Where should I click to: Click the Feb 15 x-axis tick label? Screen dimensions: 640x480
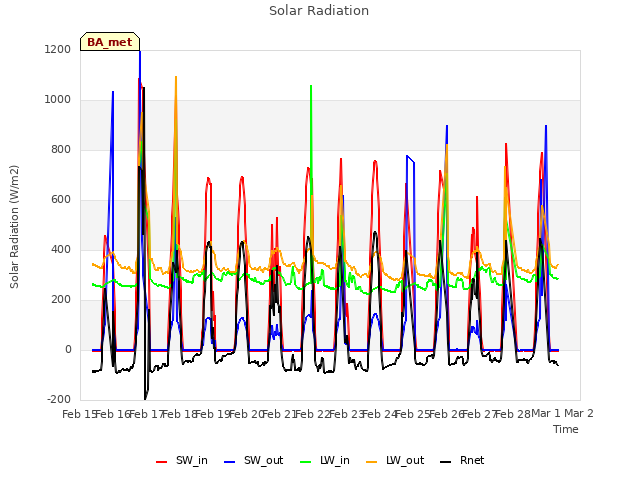(x=78, y=414)
